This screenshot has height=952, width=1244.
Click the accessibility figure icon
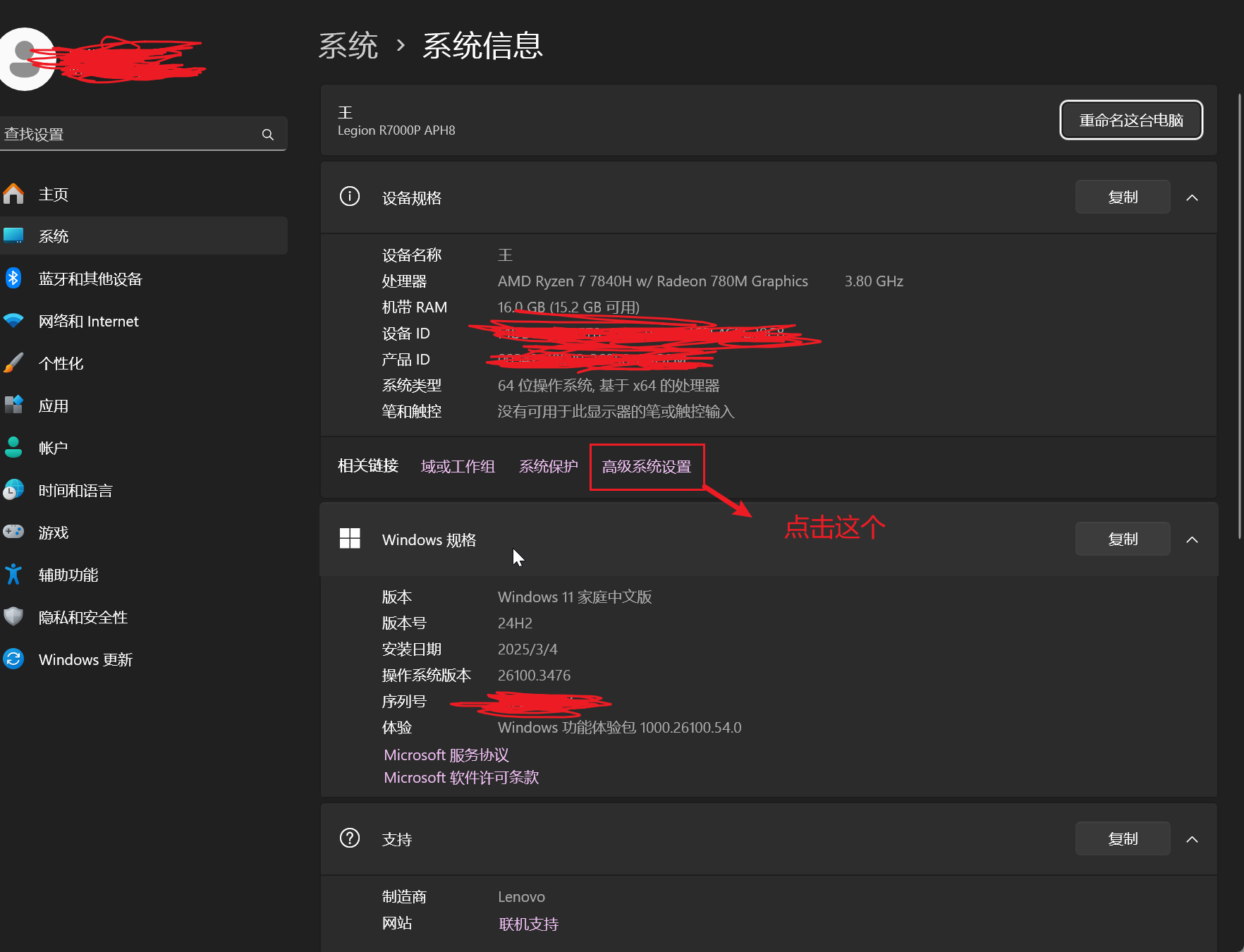tap(13, 574)
